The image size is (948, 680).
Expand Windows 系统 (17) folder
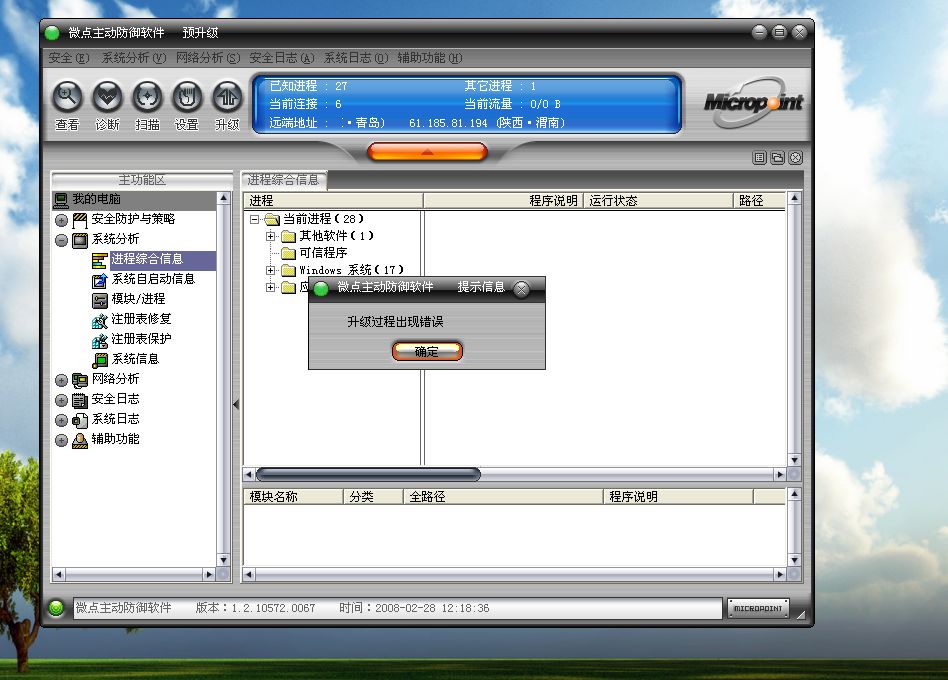point(271,270)
